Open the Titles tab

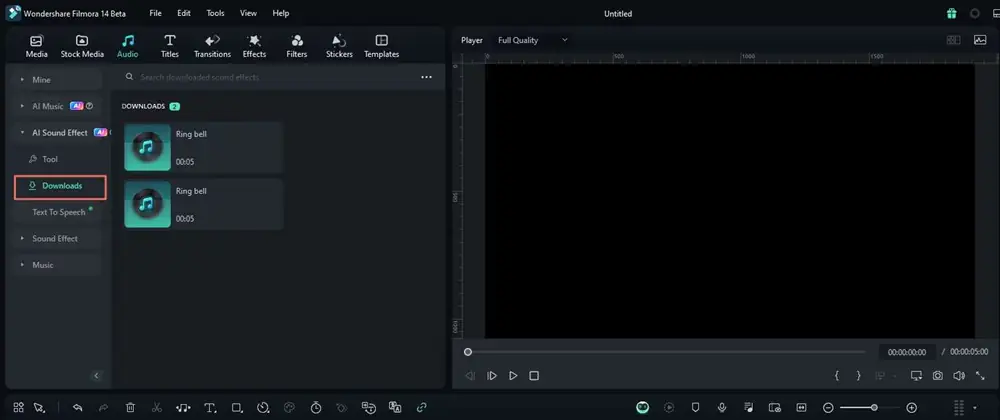coord(170,47)
